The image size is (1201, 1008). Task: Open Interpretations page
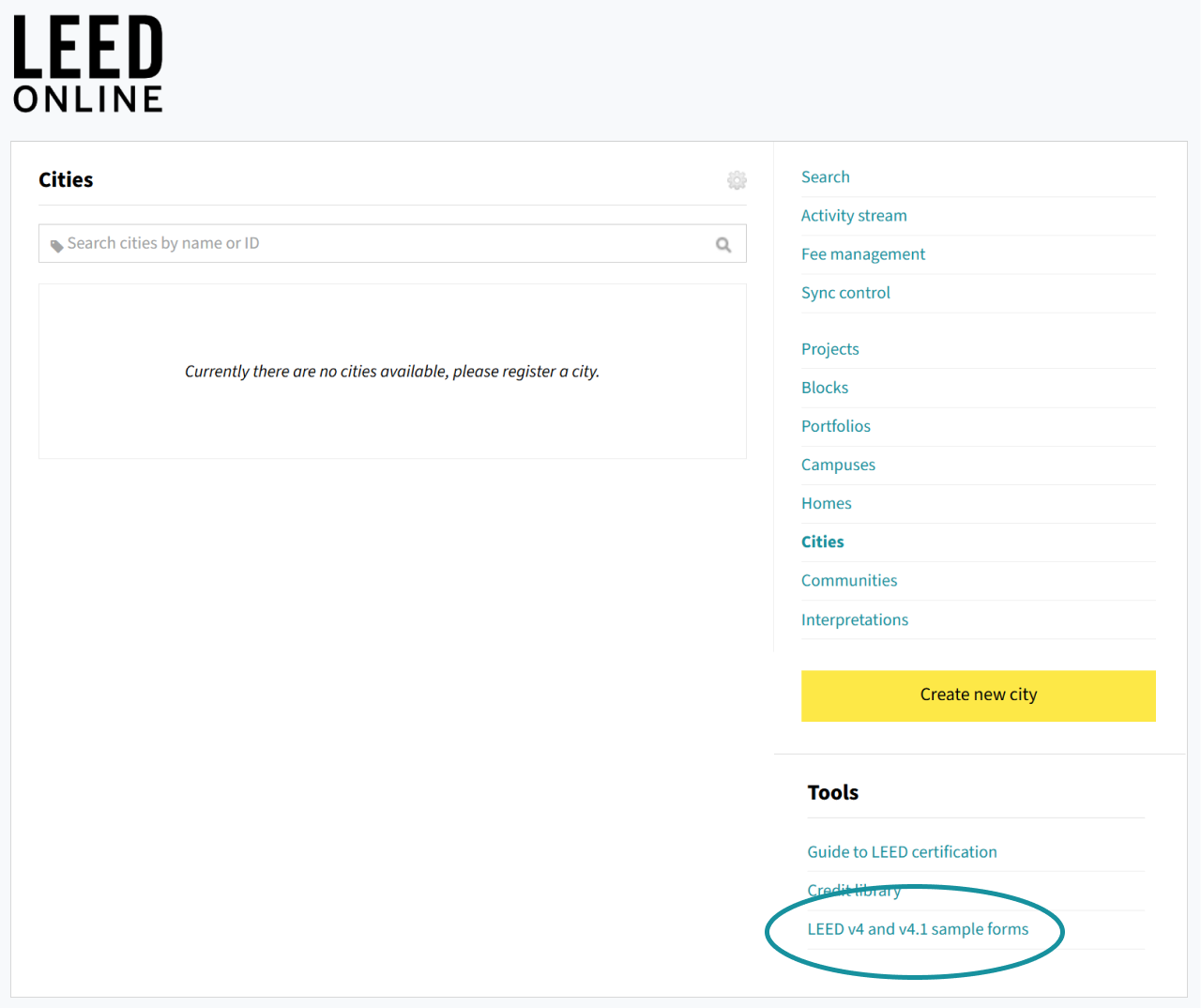(x=854, y=619)
